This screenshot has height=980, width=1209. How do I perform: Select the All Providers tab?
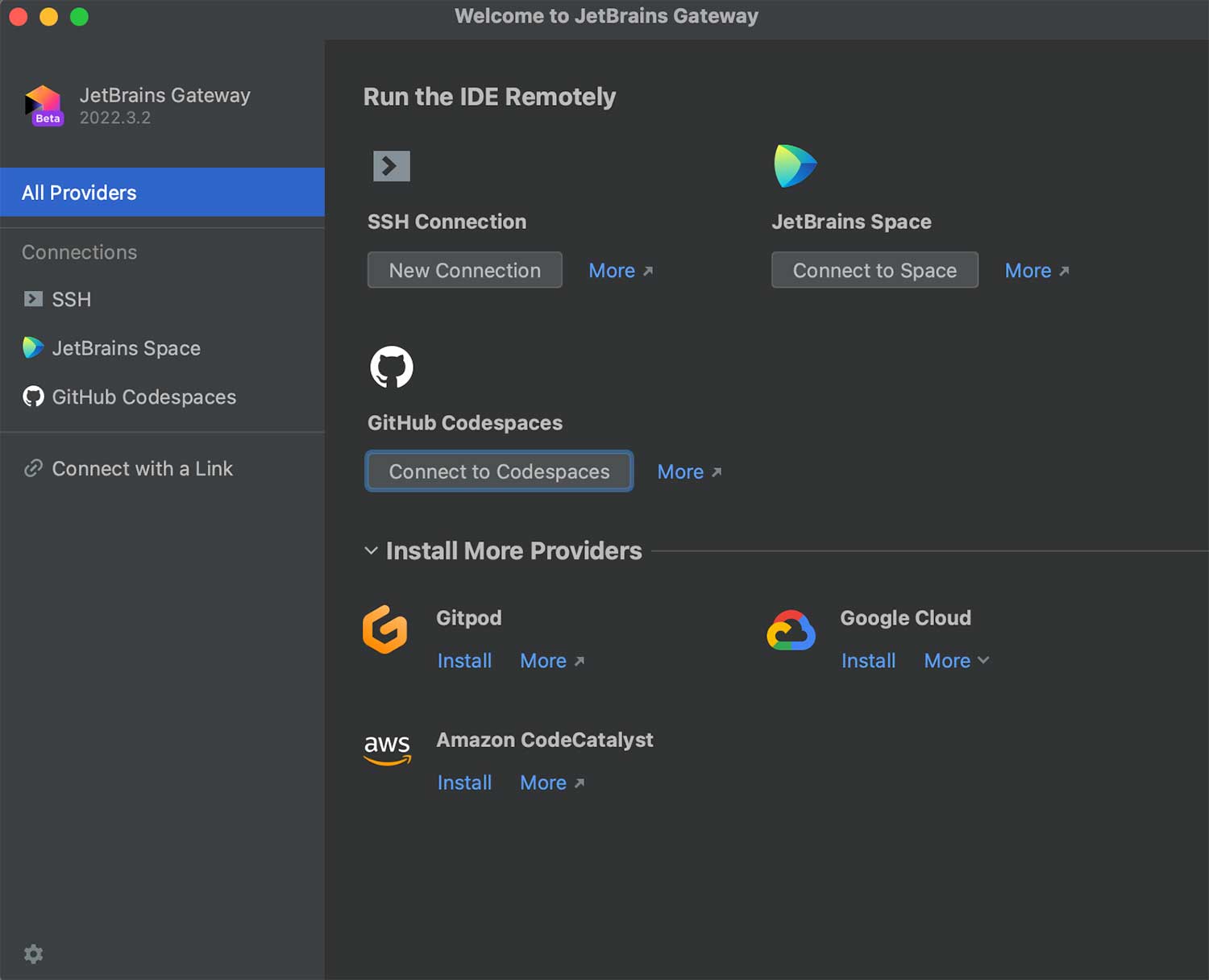(x=162, y=193)
